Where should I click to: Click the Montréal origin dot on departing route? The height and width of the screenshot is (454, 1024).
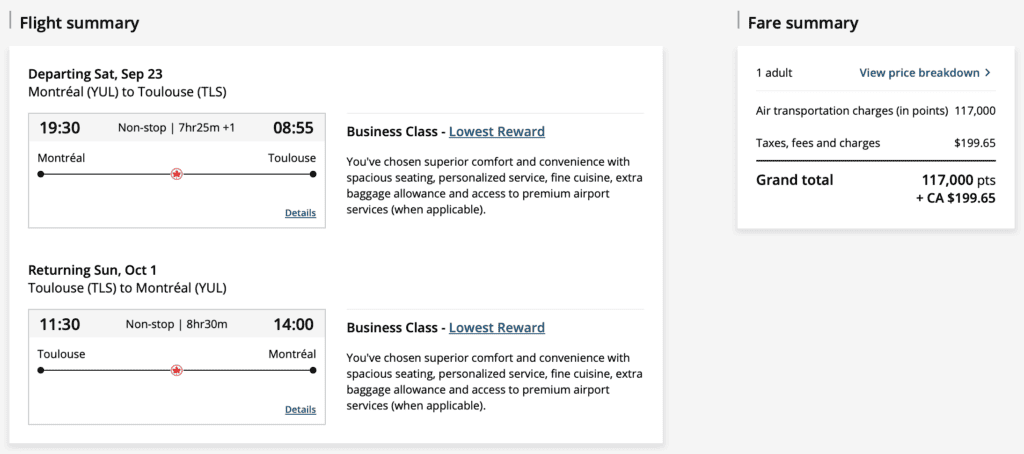pos(41,174)
